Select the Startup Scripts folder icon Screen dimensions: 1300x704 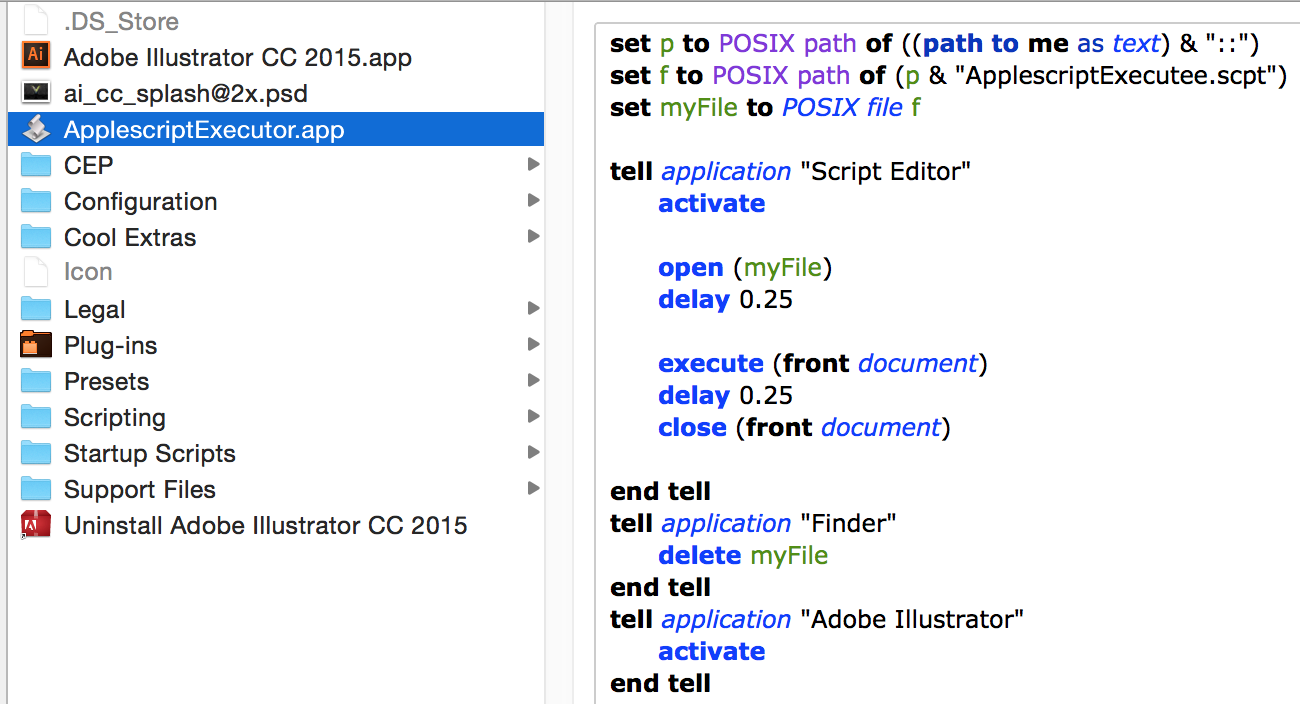click(35, 453)
